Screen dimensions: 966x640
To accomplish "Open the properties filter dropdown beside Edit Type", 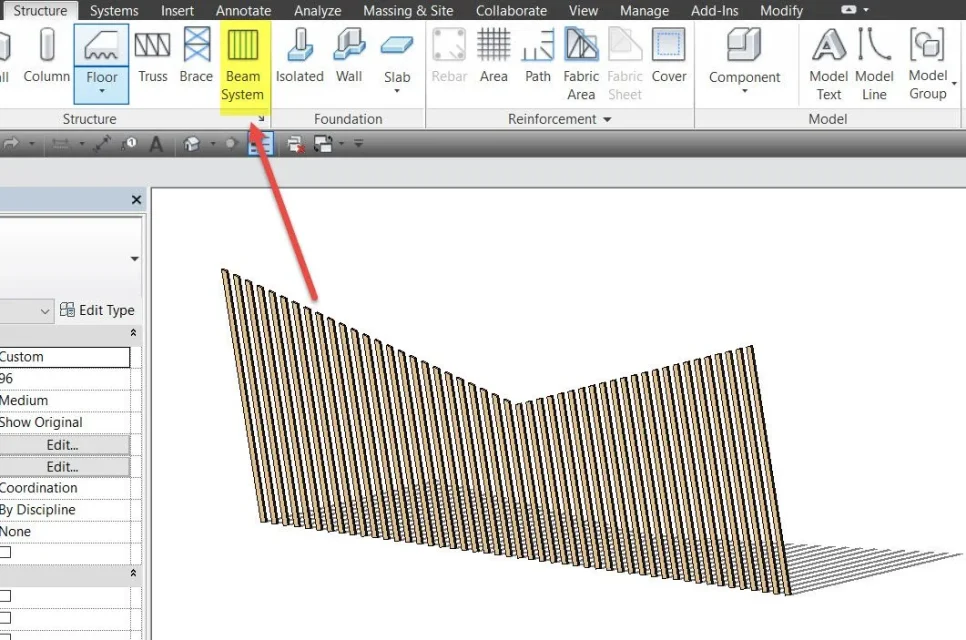I will point(44,311).
